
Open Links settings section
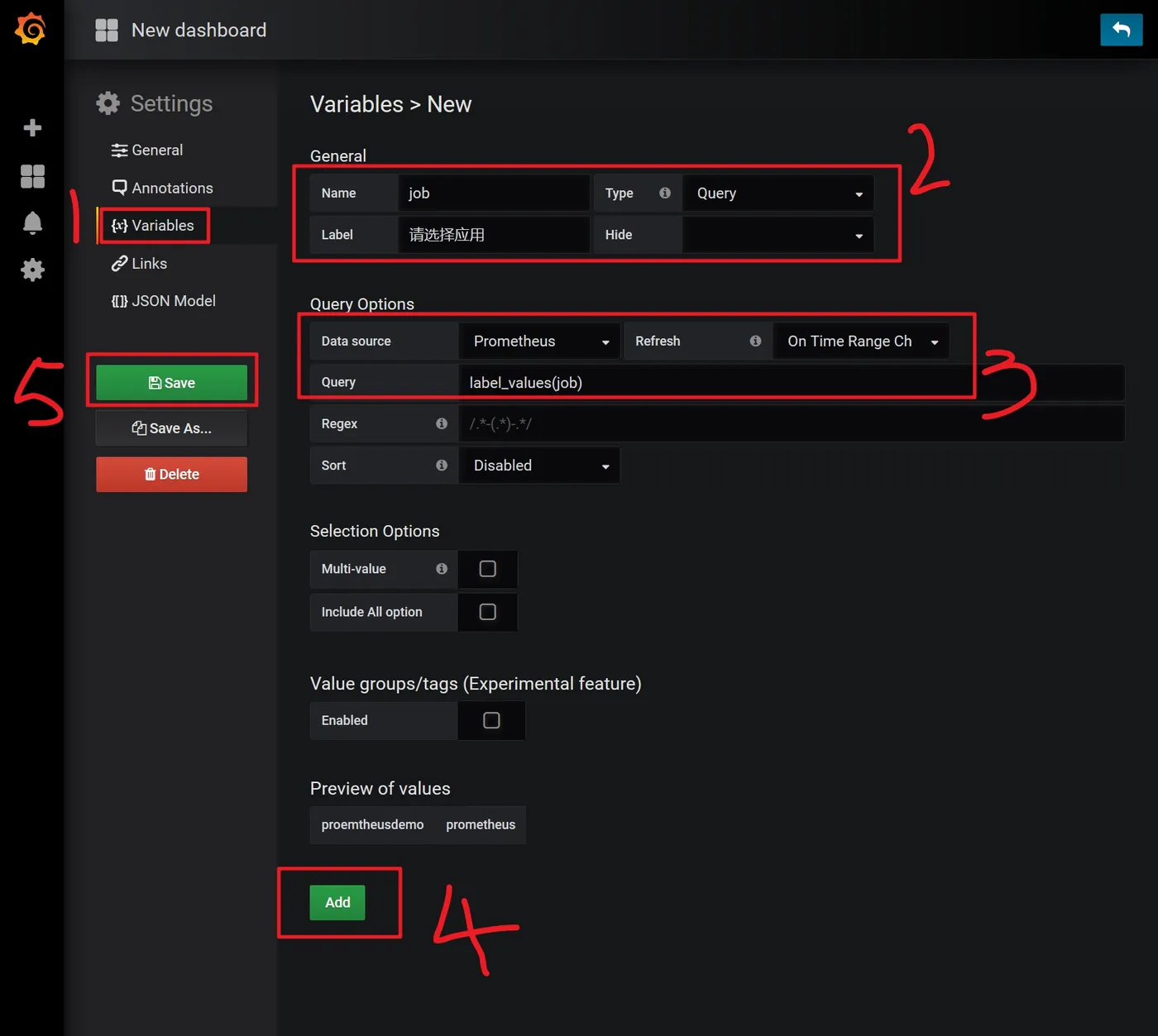click(x=139, y=263)
